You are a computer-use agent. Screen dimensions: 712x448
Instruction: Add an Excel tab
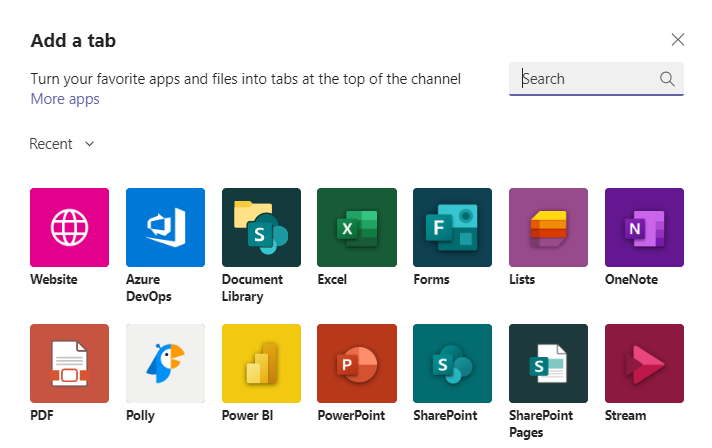point(357,227)
